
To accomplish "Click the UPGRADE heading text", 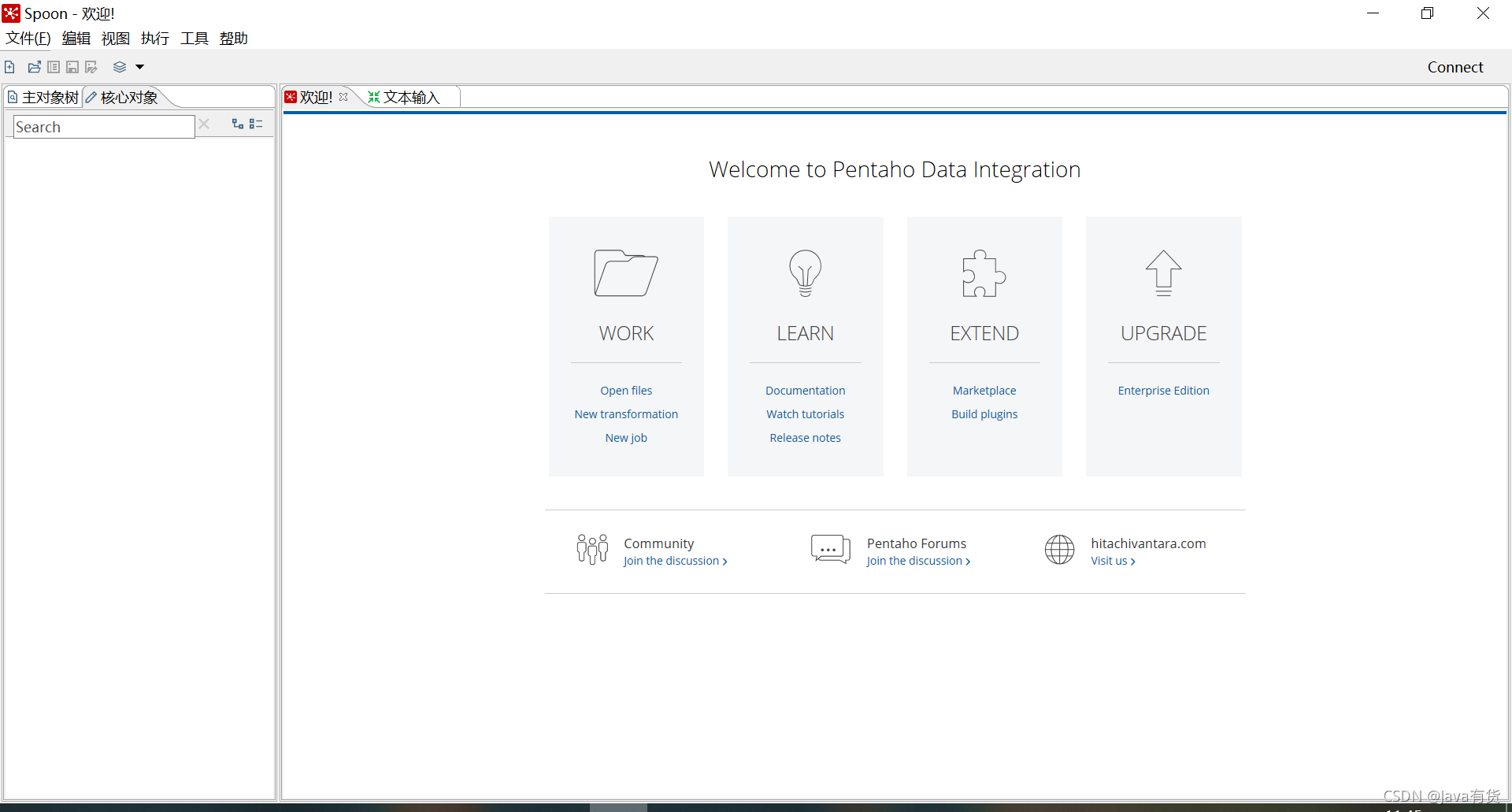I will coord(1163,333).
